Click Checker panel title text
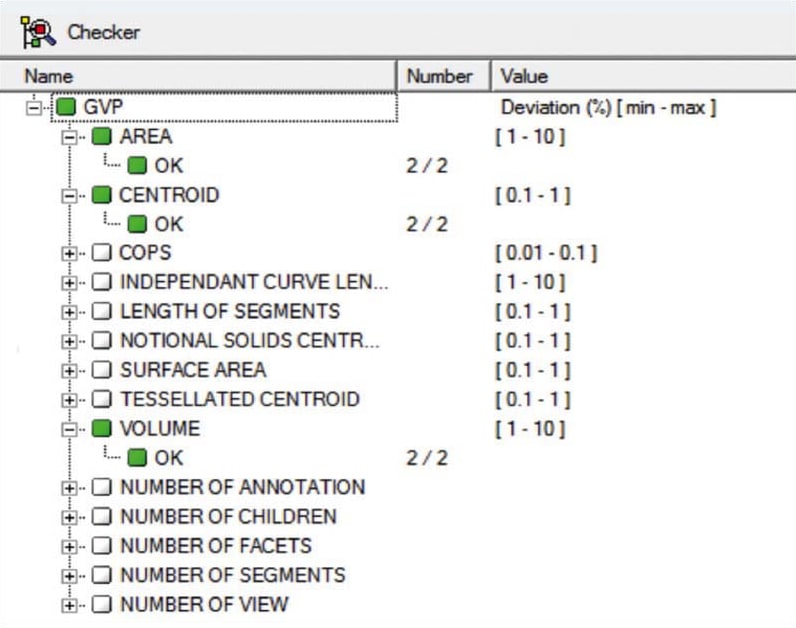 104,32
